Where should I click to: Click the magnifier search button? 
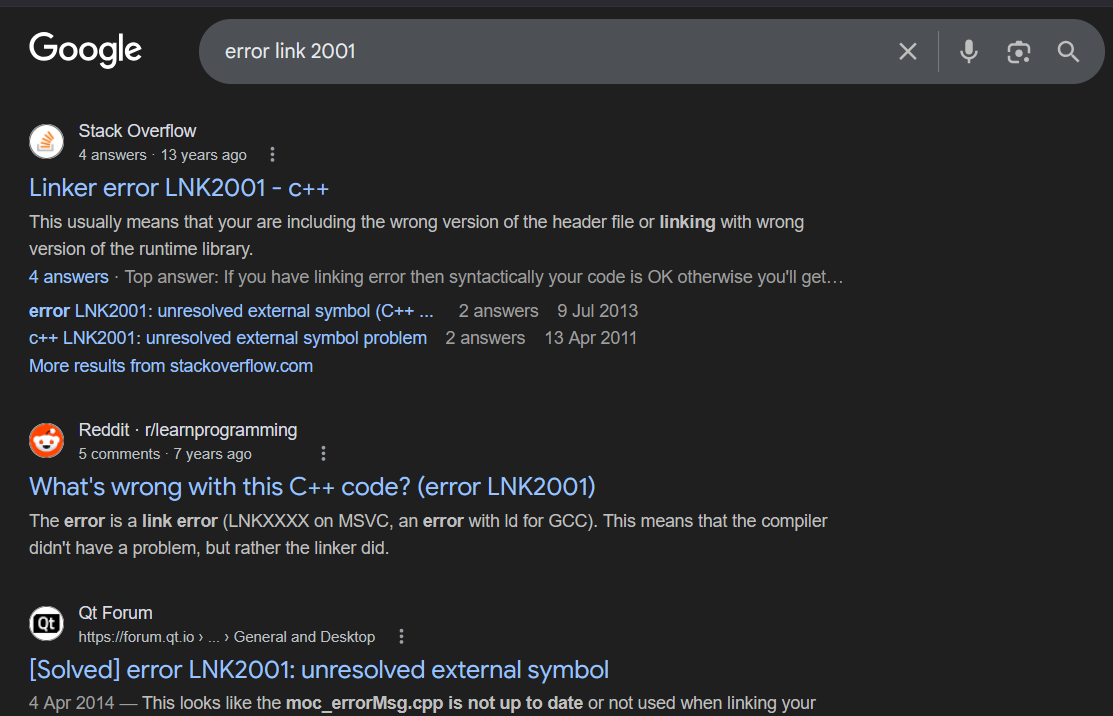(1068, 51)
